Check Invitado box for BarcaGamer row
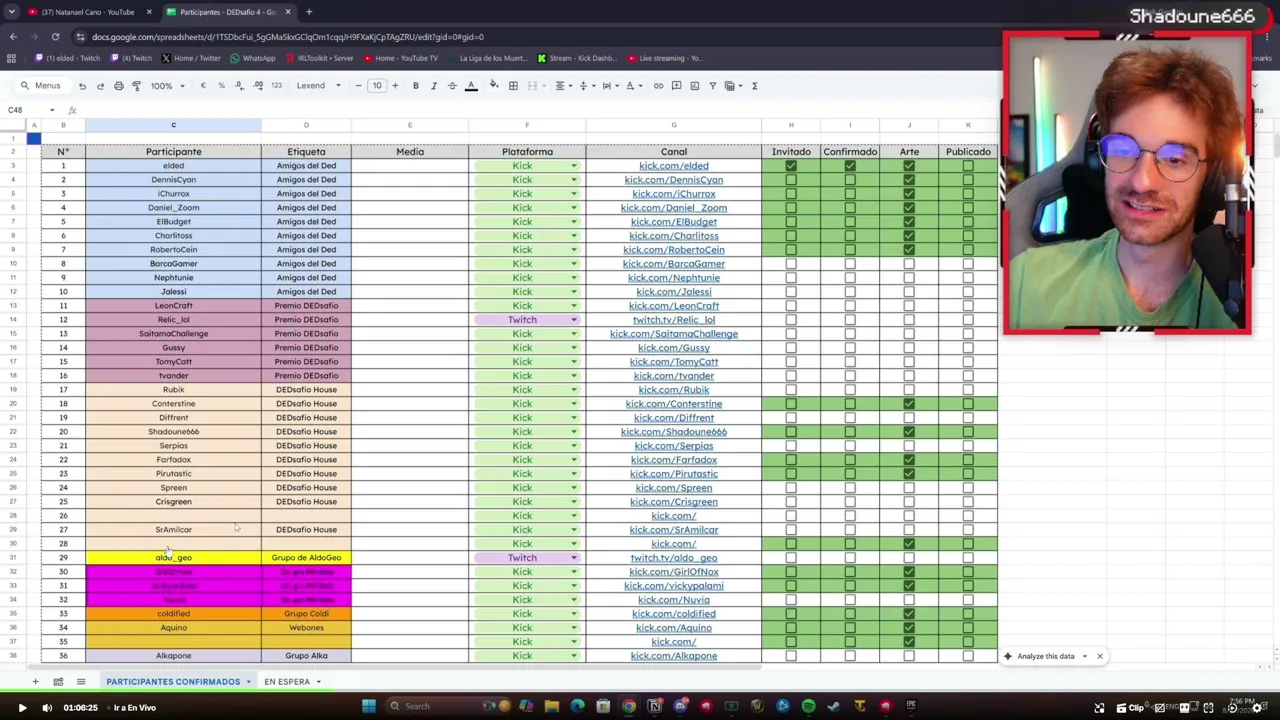This screenshot has height=720, width=1280. point(791,264)
